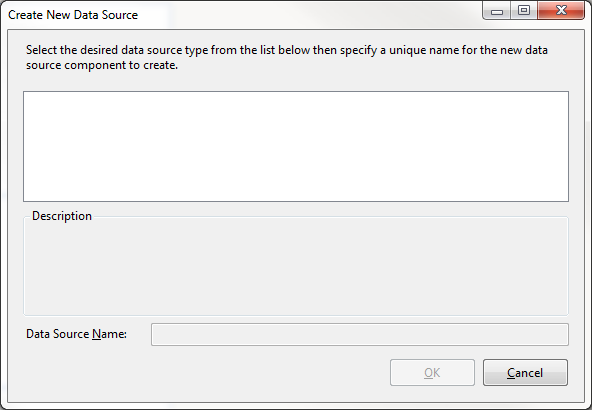The width and height of the screenshot is (592, 410).
Task: Dismiss the dialog using Cancel
Action: 525,373
